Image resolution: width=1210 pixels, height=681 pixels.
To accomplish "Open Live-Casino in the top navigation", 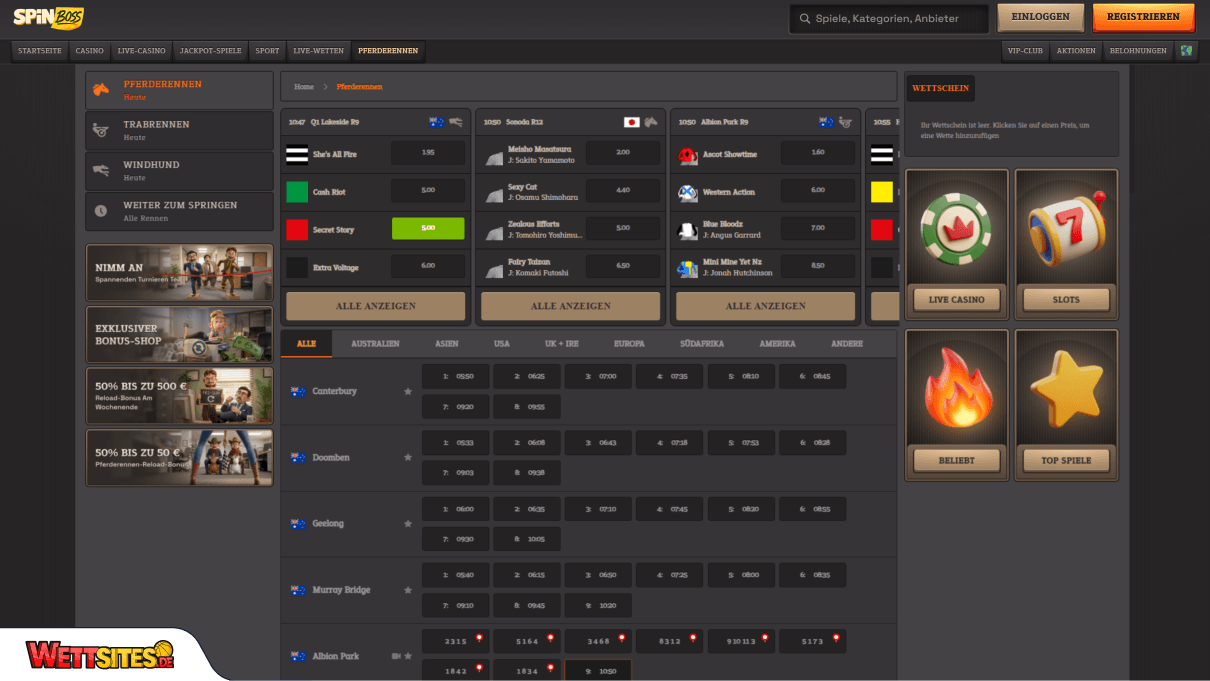I will coord(141,51).
